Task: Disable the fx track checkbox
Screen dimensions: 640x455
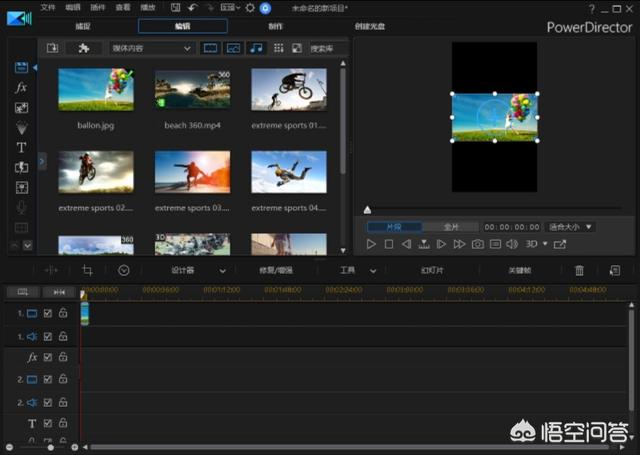Action: [x=48, y=357]
